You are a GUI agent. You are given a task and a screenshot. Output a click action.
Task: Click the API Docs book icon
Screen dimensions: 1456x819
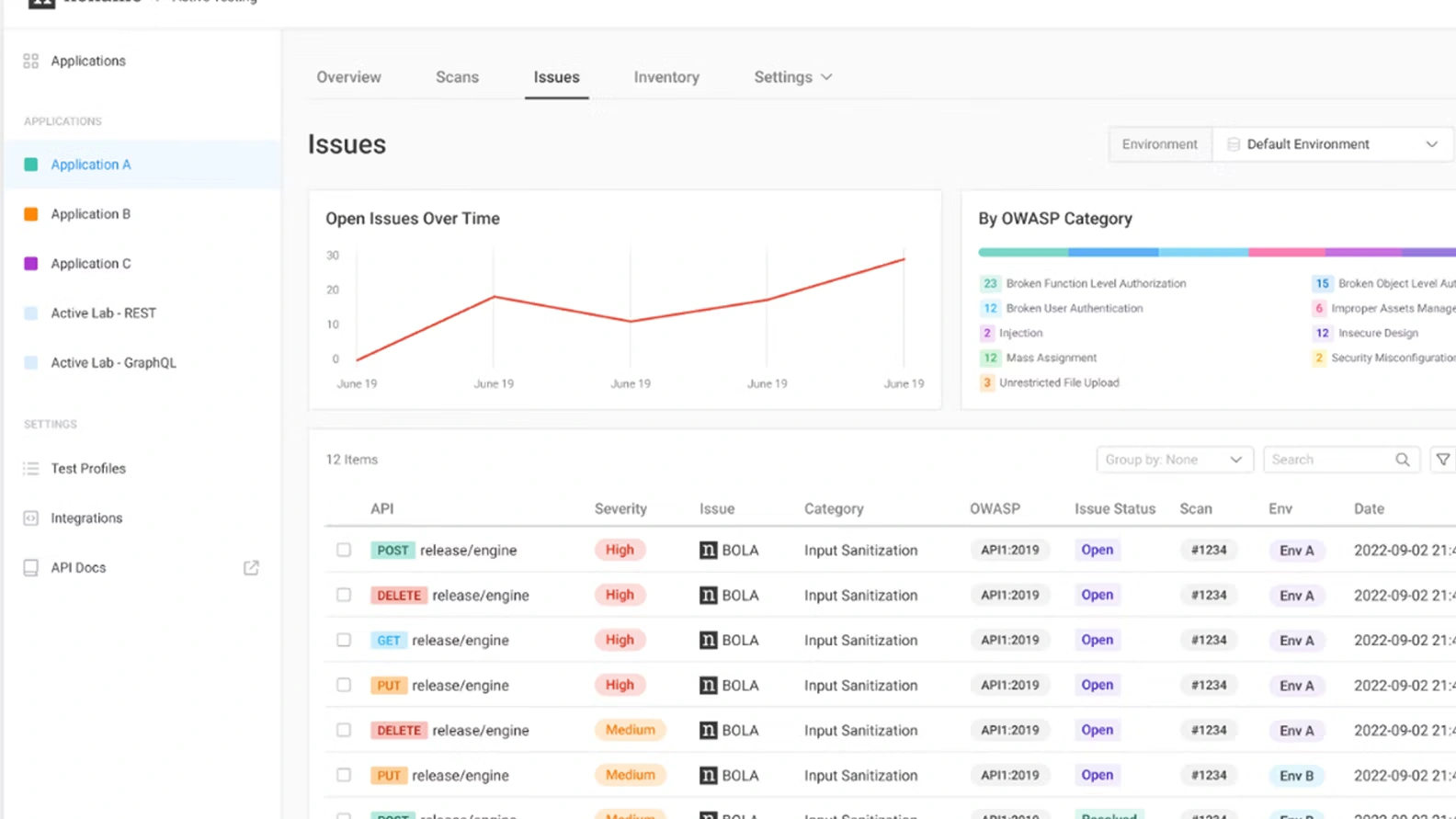pyautogui.click(x=31, y=568)
